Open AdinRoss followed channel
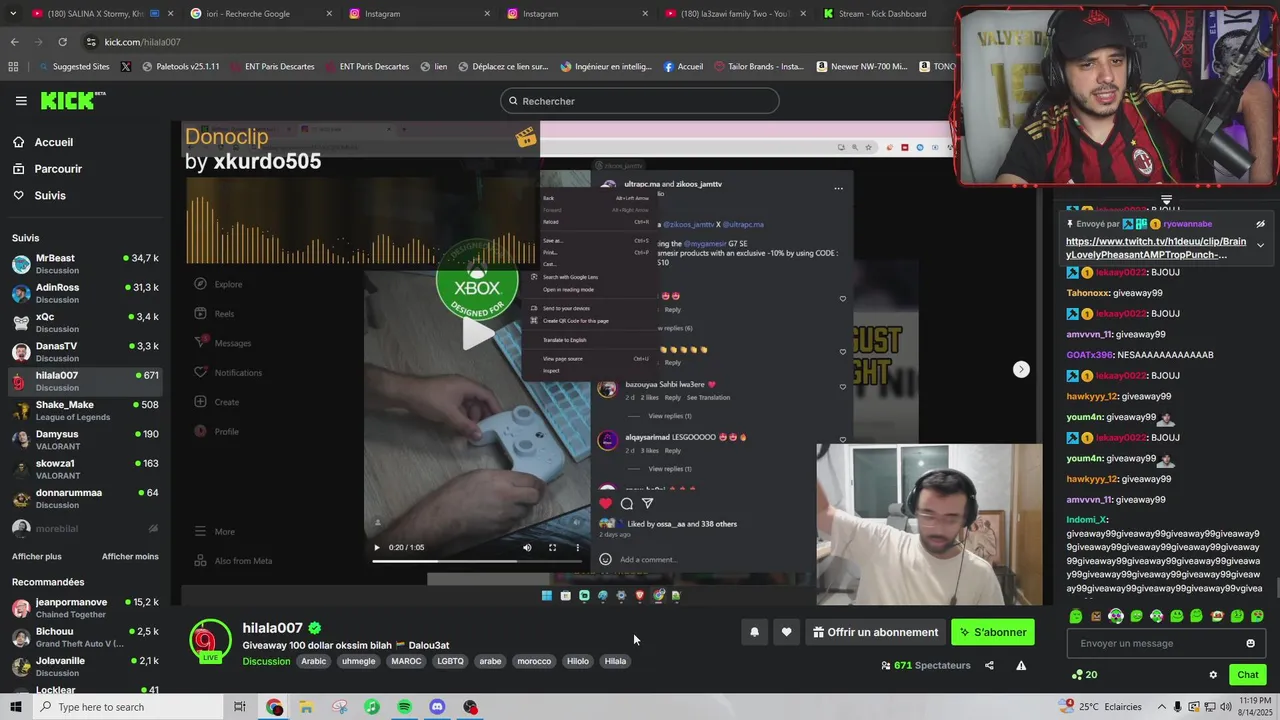1280x720 pixels. tap(85, 293)
